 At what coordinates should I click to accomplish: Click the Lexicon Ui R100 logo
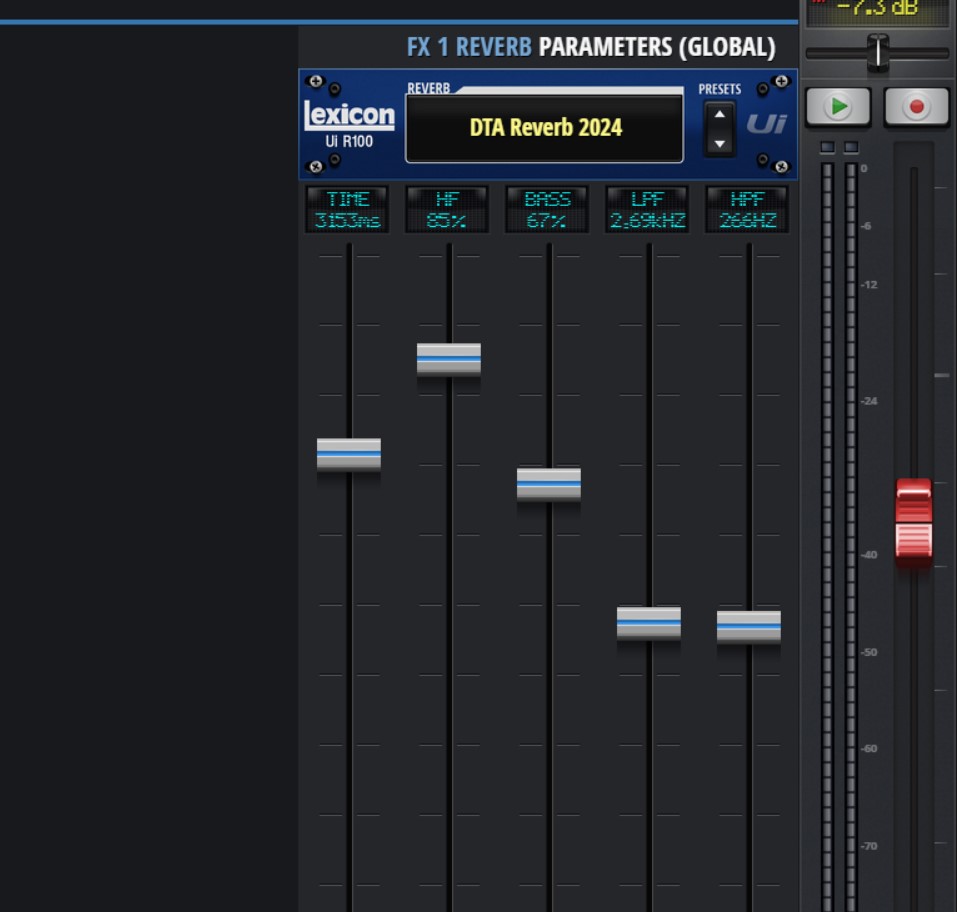click(349, 124)
